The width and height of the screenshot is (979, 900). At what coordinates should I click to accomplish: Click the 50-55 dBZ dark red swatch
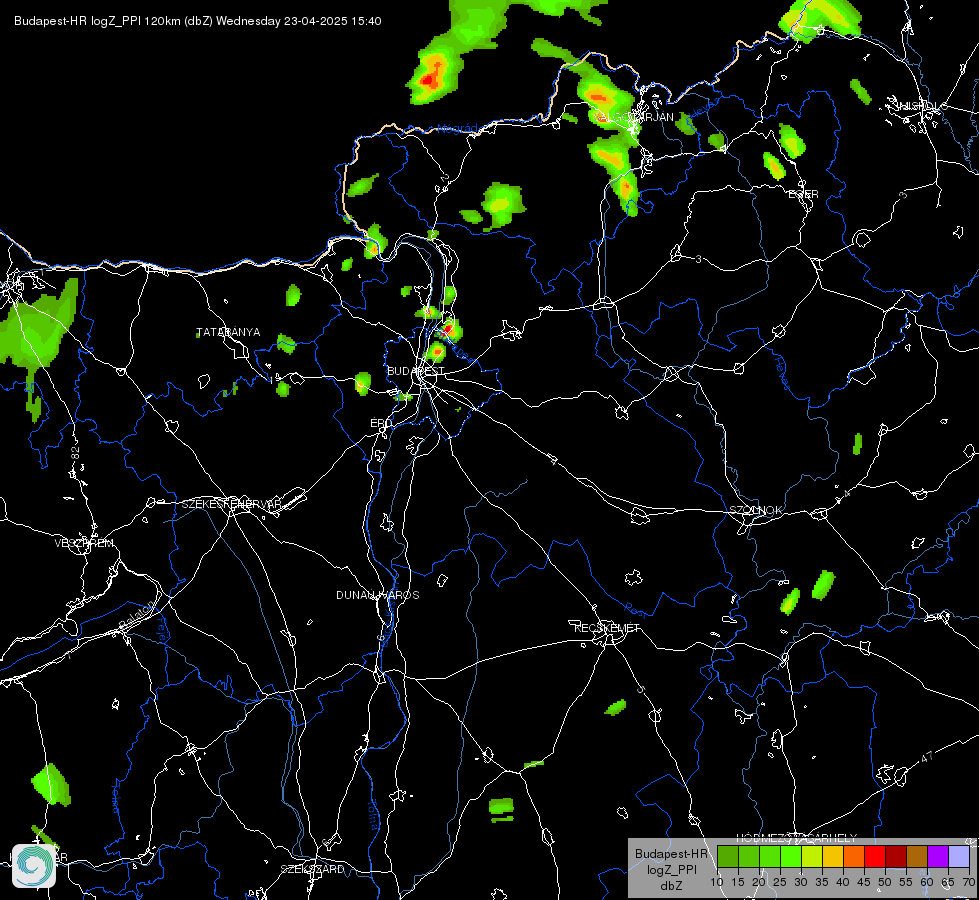tap(896, 856)
